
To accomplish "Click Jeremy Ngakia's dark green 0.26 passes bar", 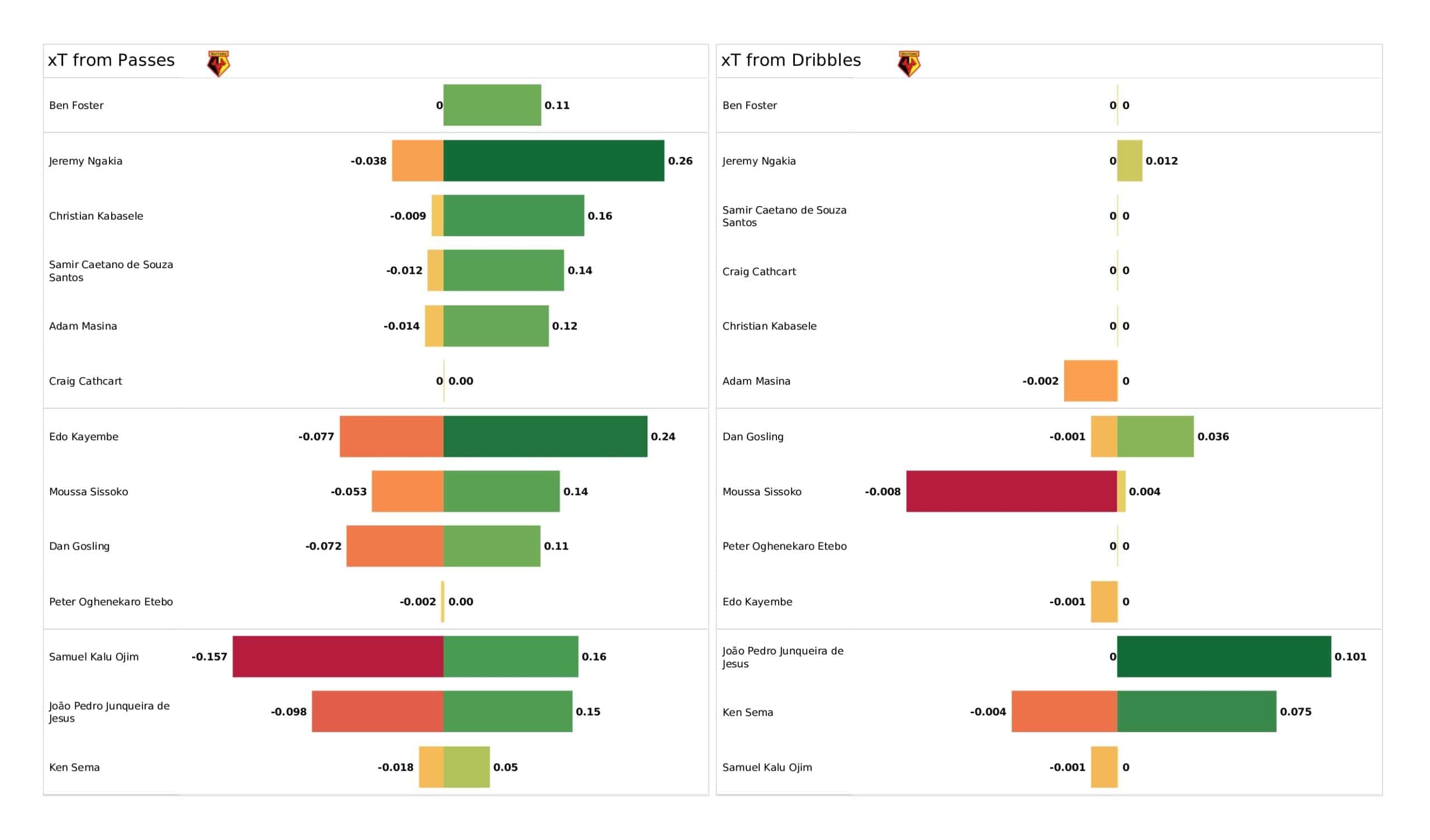I will (x=554, y=161).
